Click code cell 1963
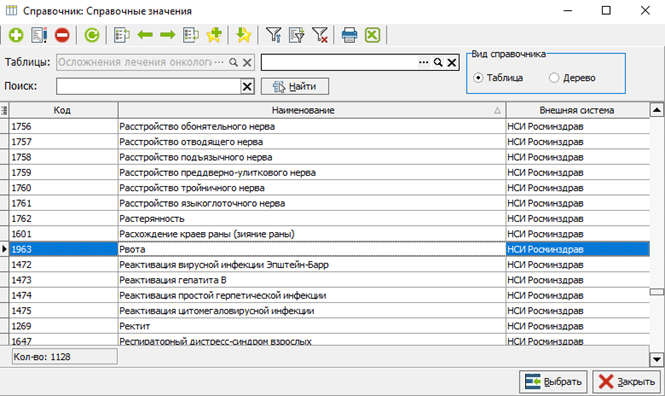Screen dimensions: 665x396 63,249
